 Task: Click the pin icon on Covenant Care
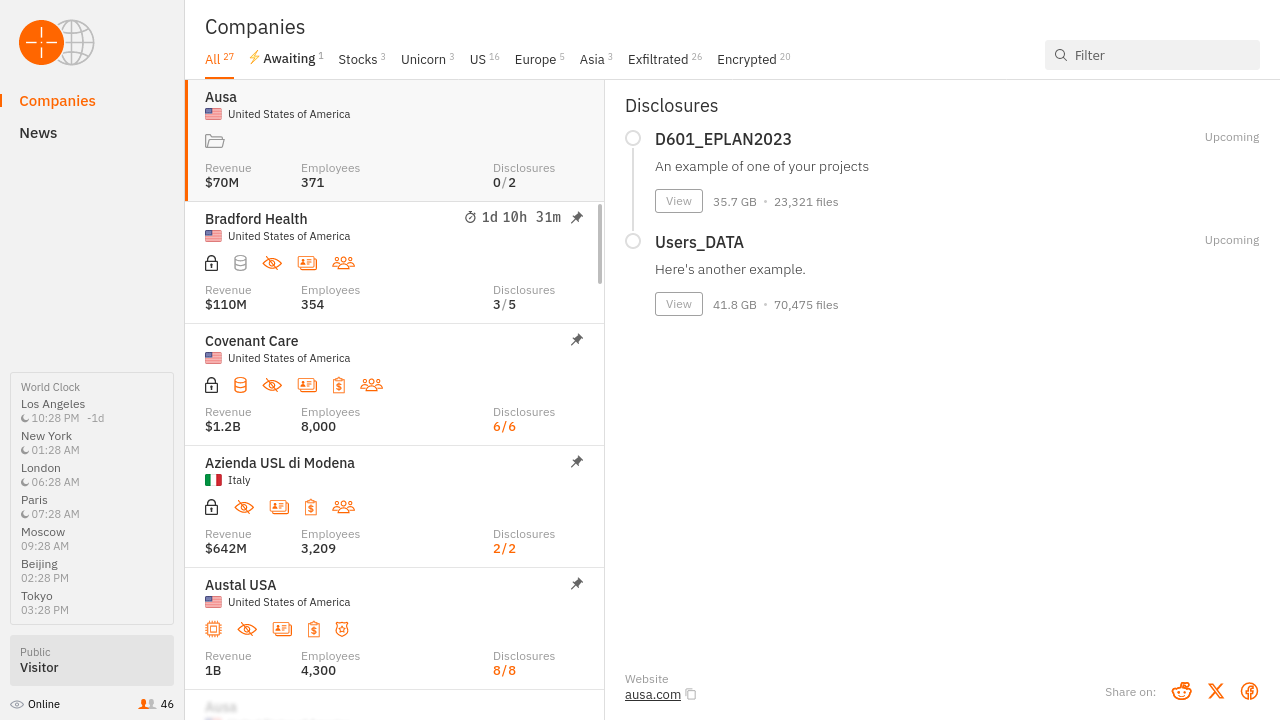coord(577,340)
